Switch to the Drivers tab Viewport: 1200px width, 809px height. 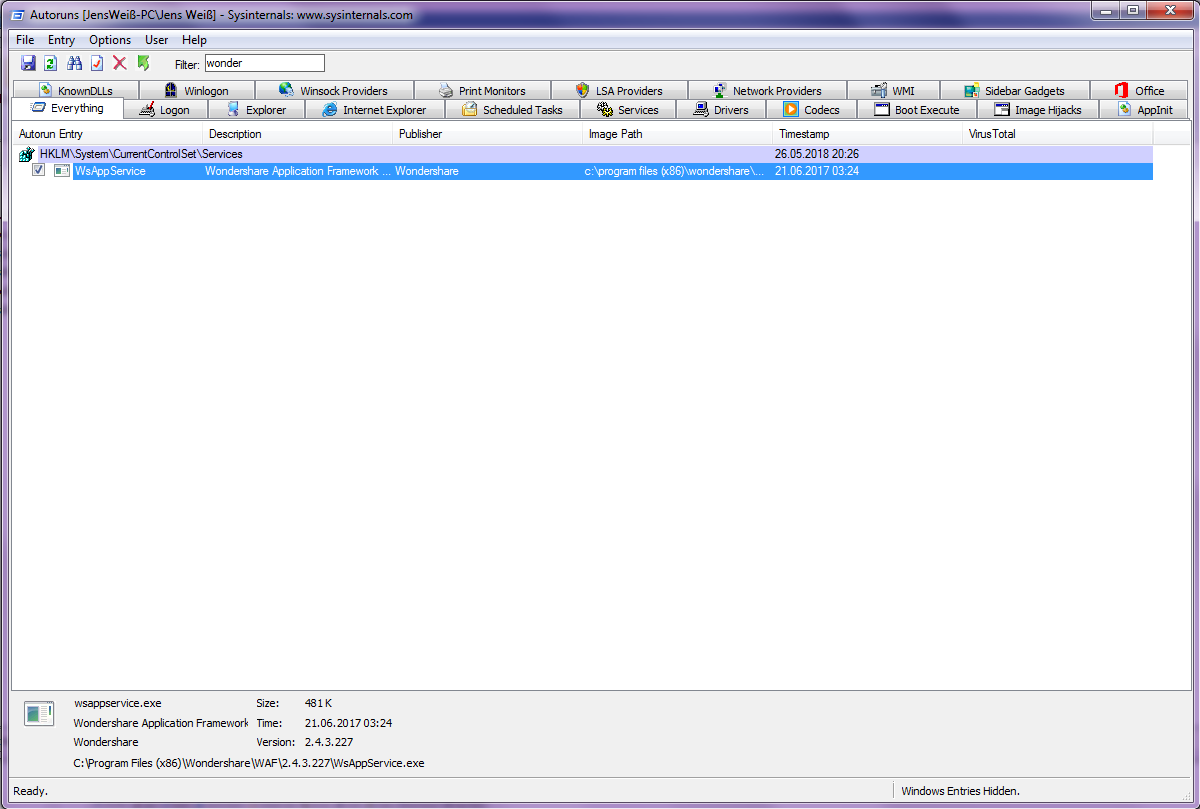click(x=720, y=110)
